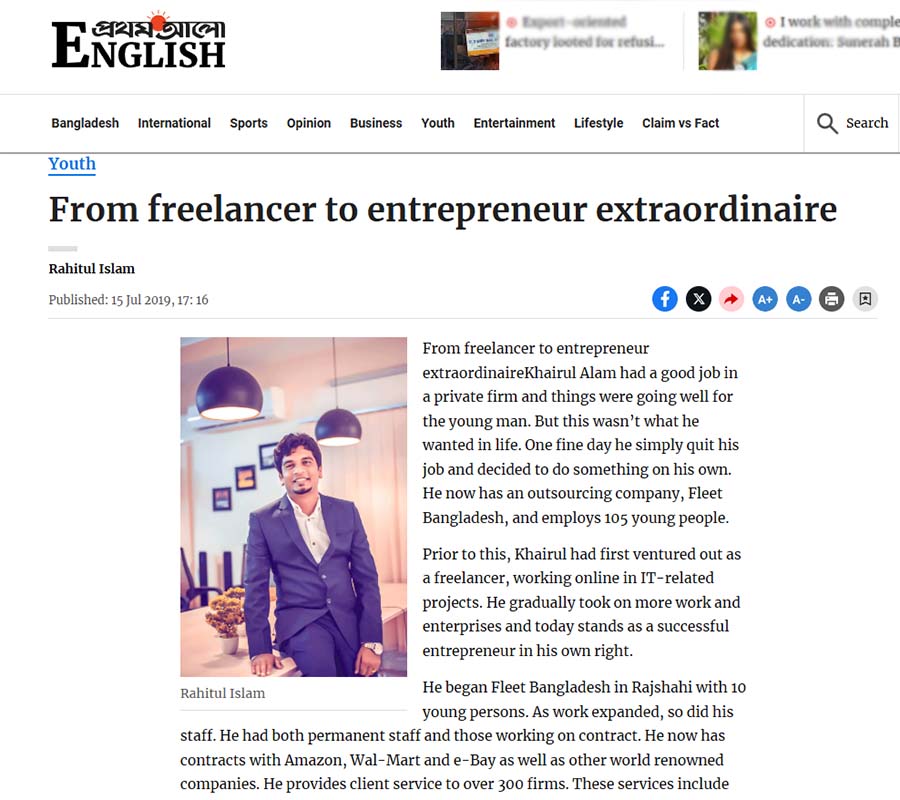Open the share options arrow icon
The width and height of the screenshot is (900, 800).
point(731,298)
